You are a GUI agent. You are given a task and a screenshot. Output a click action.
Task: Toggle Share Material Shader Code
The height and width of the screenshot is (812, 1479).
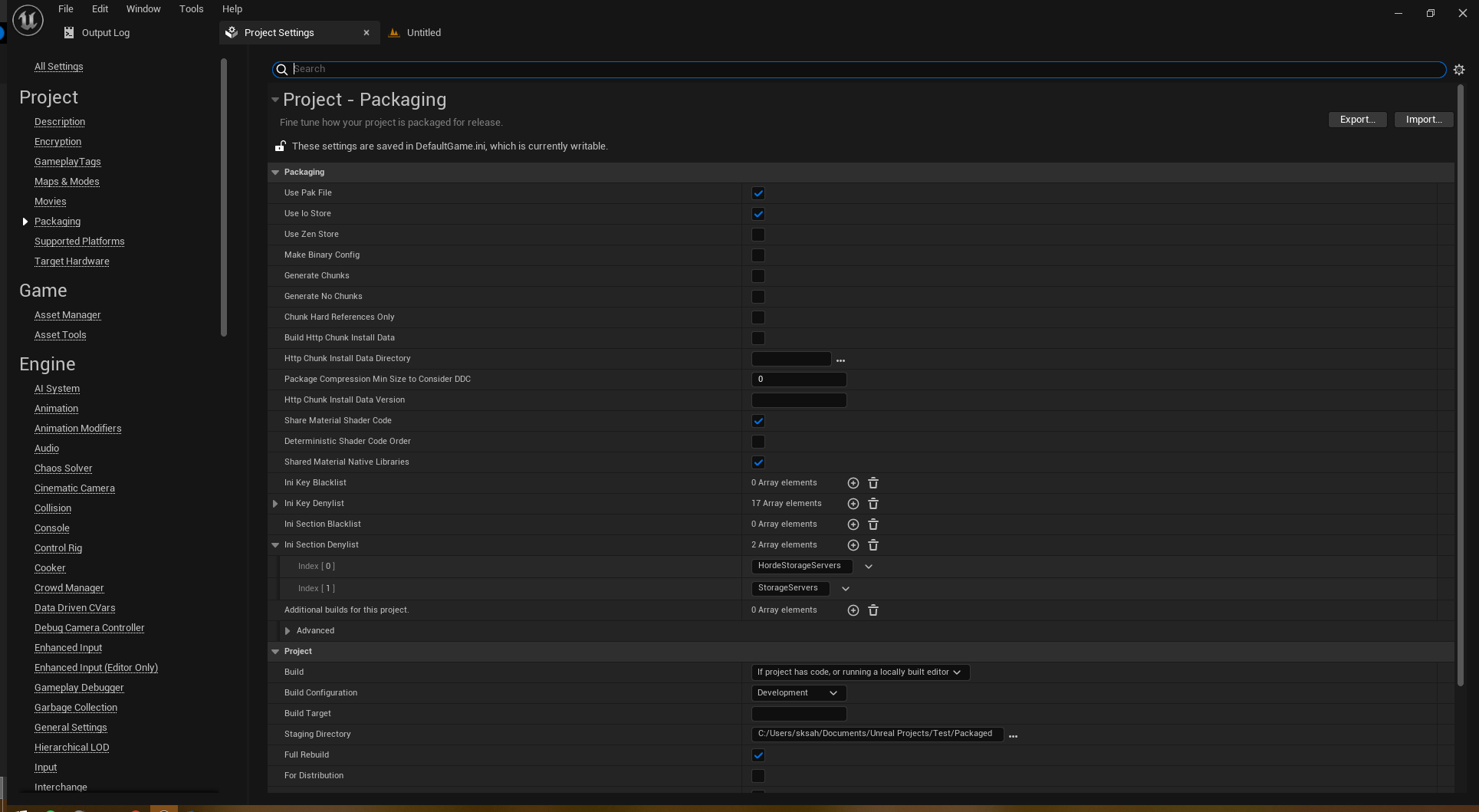click(758, 421)
